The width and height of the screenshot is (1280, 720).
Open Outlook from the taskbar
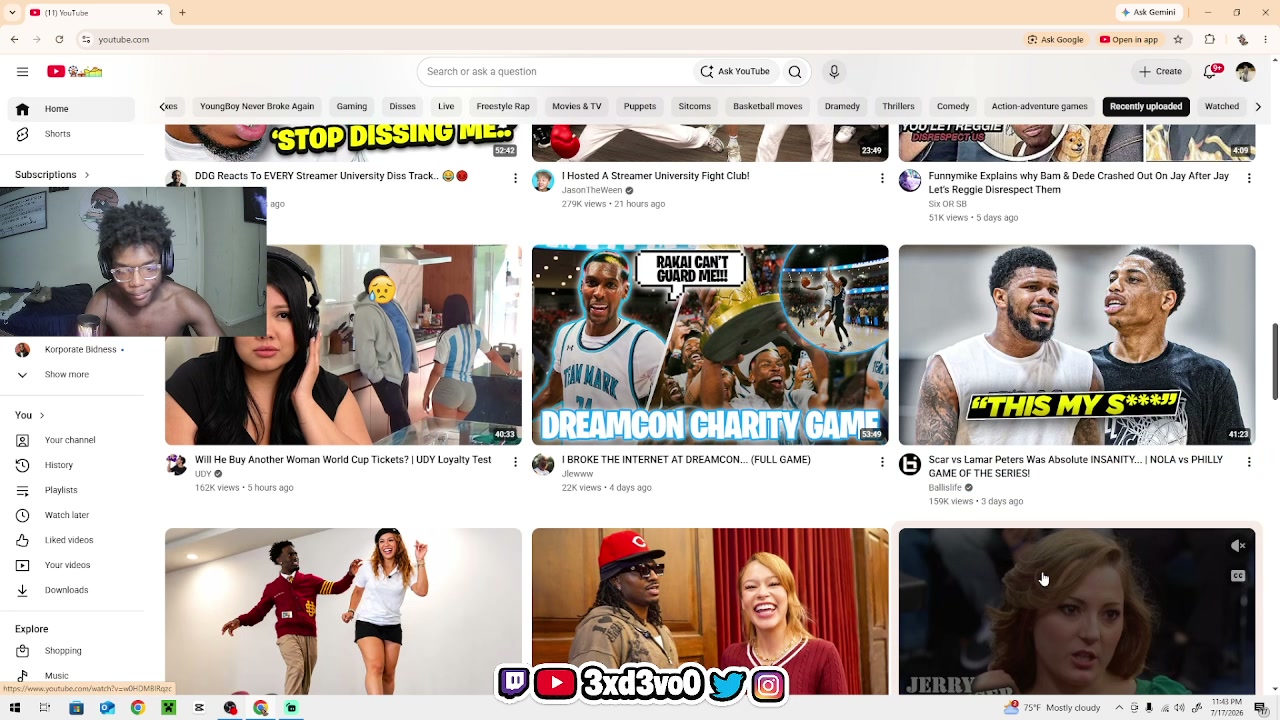[107, 708]
